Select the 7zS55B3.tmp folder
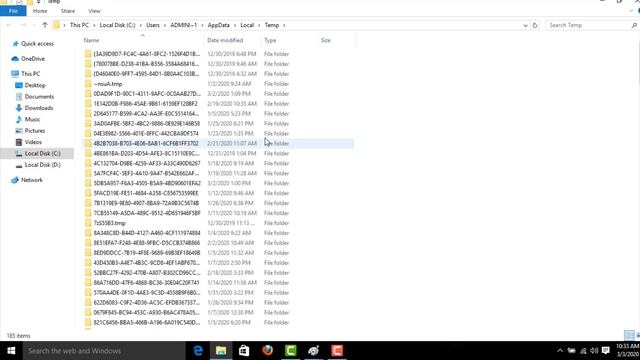The image size is (640, 360). (x=109, y=223)
